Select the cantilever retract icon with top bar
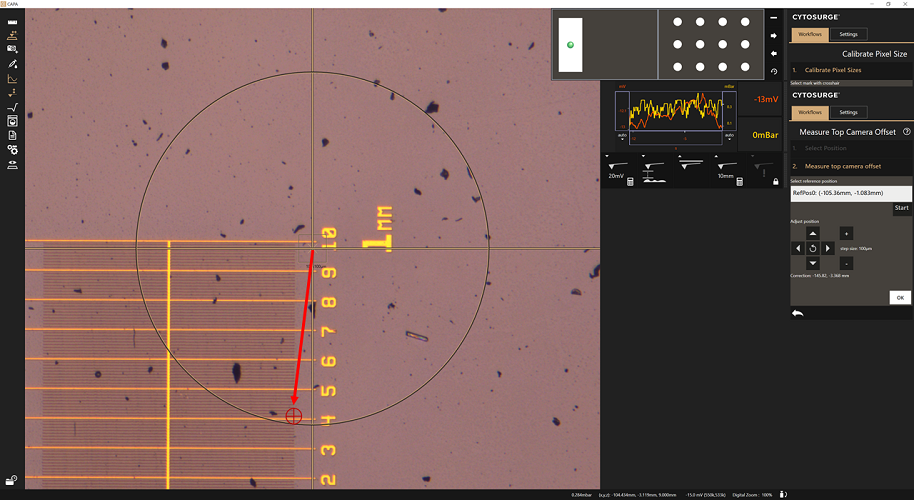 tap(690, 164)
